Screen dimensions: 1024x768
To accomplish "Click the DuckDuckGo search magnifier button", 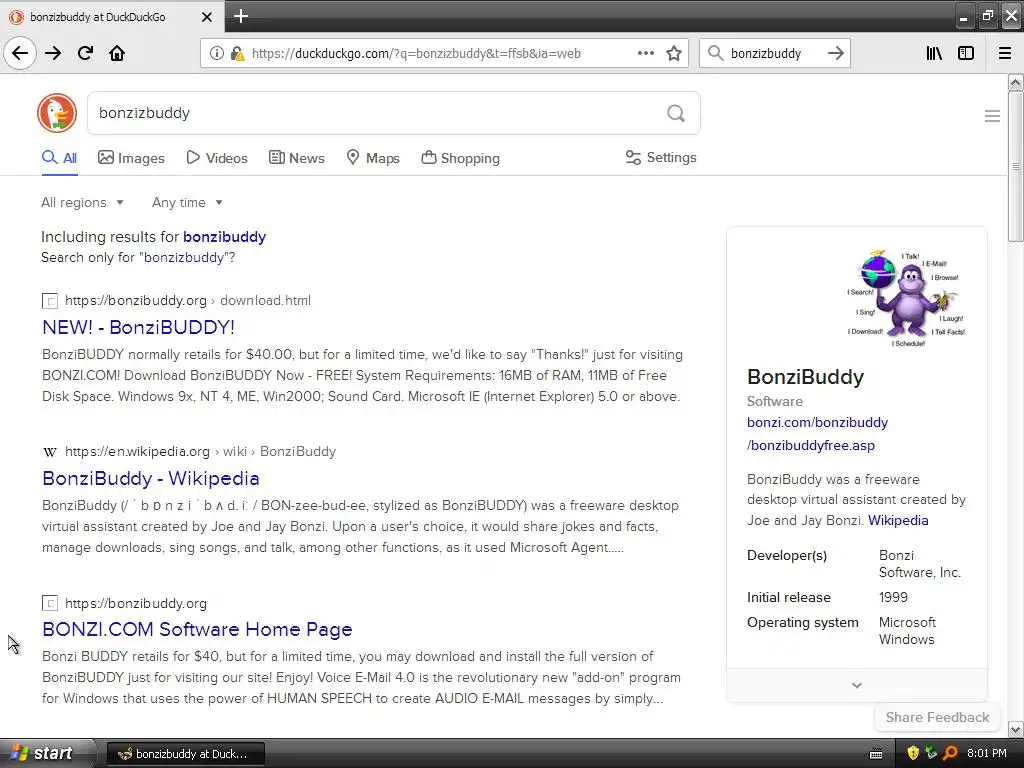I will (x=676, y=114).
